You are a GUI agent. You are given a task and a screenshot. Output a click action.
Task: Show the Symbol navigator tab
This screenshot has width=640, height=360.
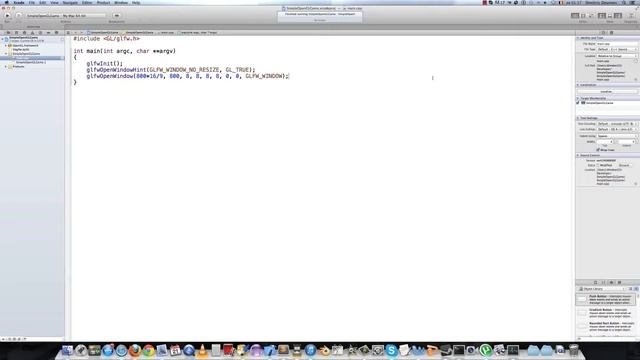(x=16, y=33)
